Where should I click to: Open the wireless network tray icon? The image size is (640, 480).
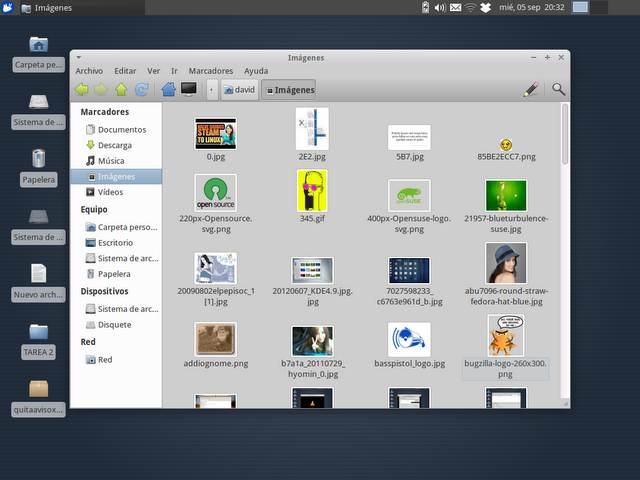tap(470, 7)
